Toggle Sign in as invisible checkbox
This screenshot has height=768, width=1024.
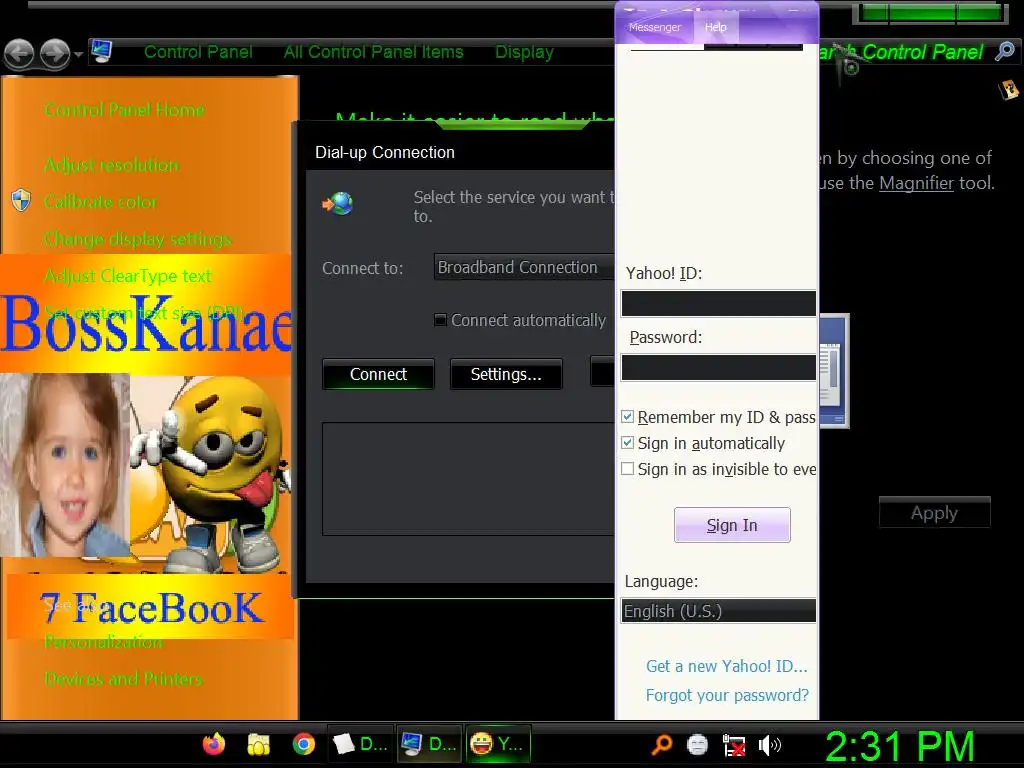[628, 469]
